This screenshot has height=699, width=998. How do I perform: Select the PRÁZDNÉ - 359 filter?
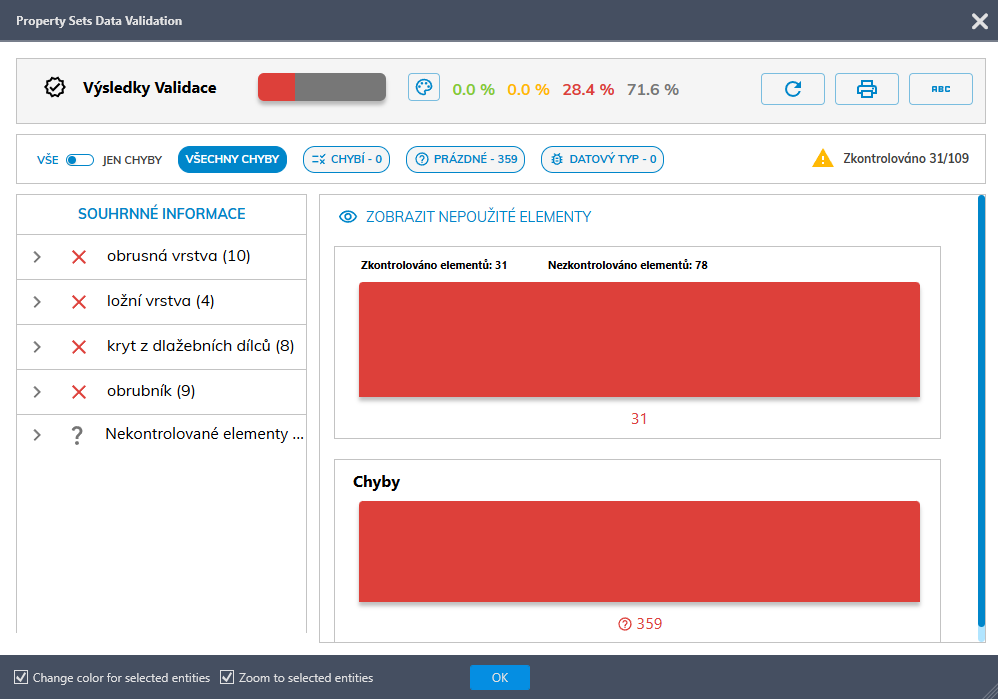pos(465,160)
